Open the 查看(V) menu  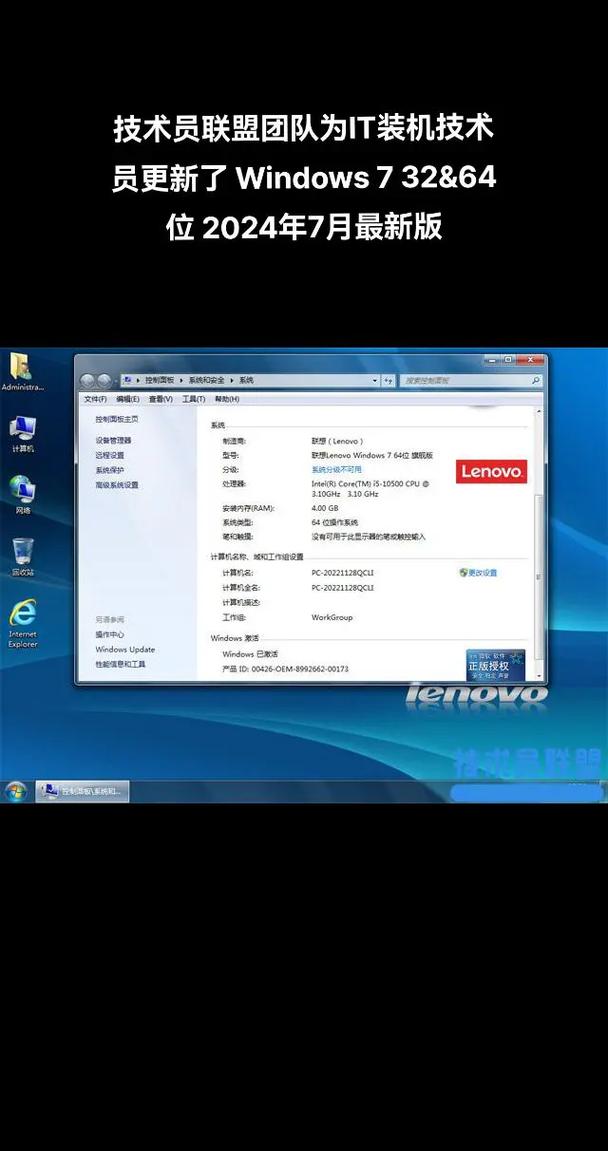160,399
